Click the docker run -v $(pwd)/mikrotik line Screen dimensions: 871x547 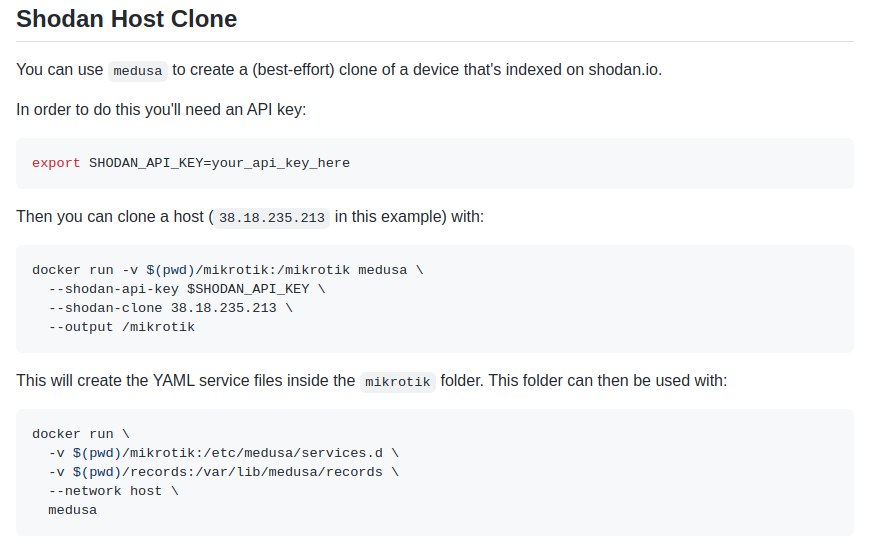coord(228,270)
